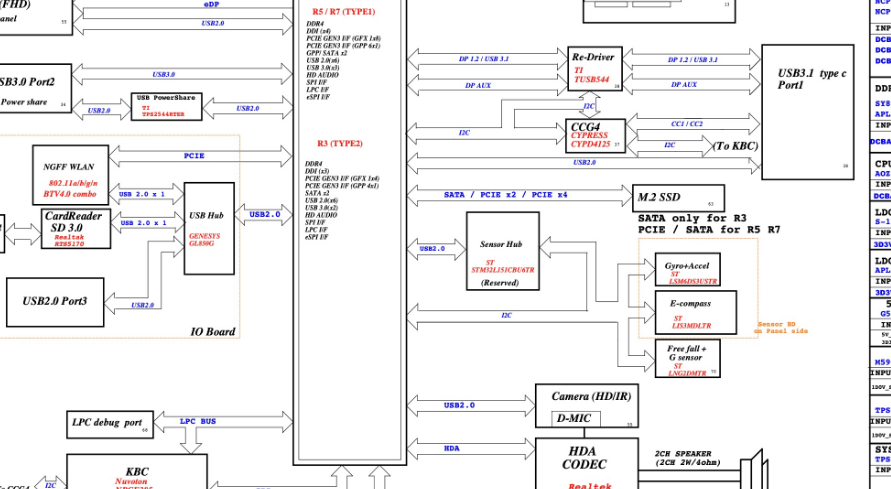This screenshot has height=489, width=891.
Task: Click the E-compass block label
Action: (690, 303)
